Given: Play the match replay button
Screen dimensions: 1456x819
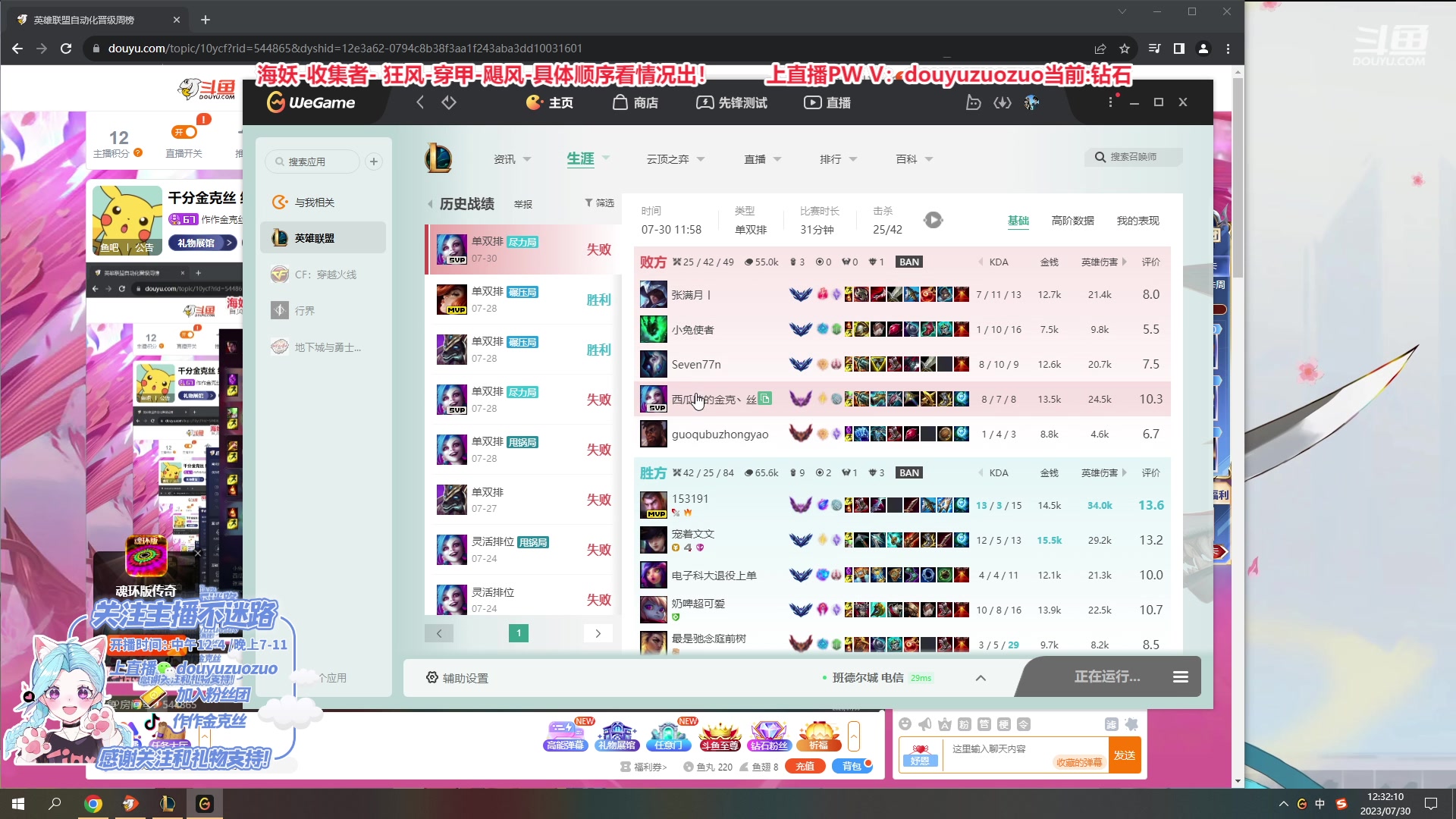Looking at the screenshot, I should 933,220.
